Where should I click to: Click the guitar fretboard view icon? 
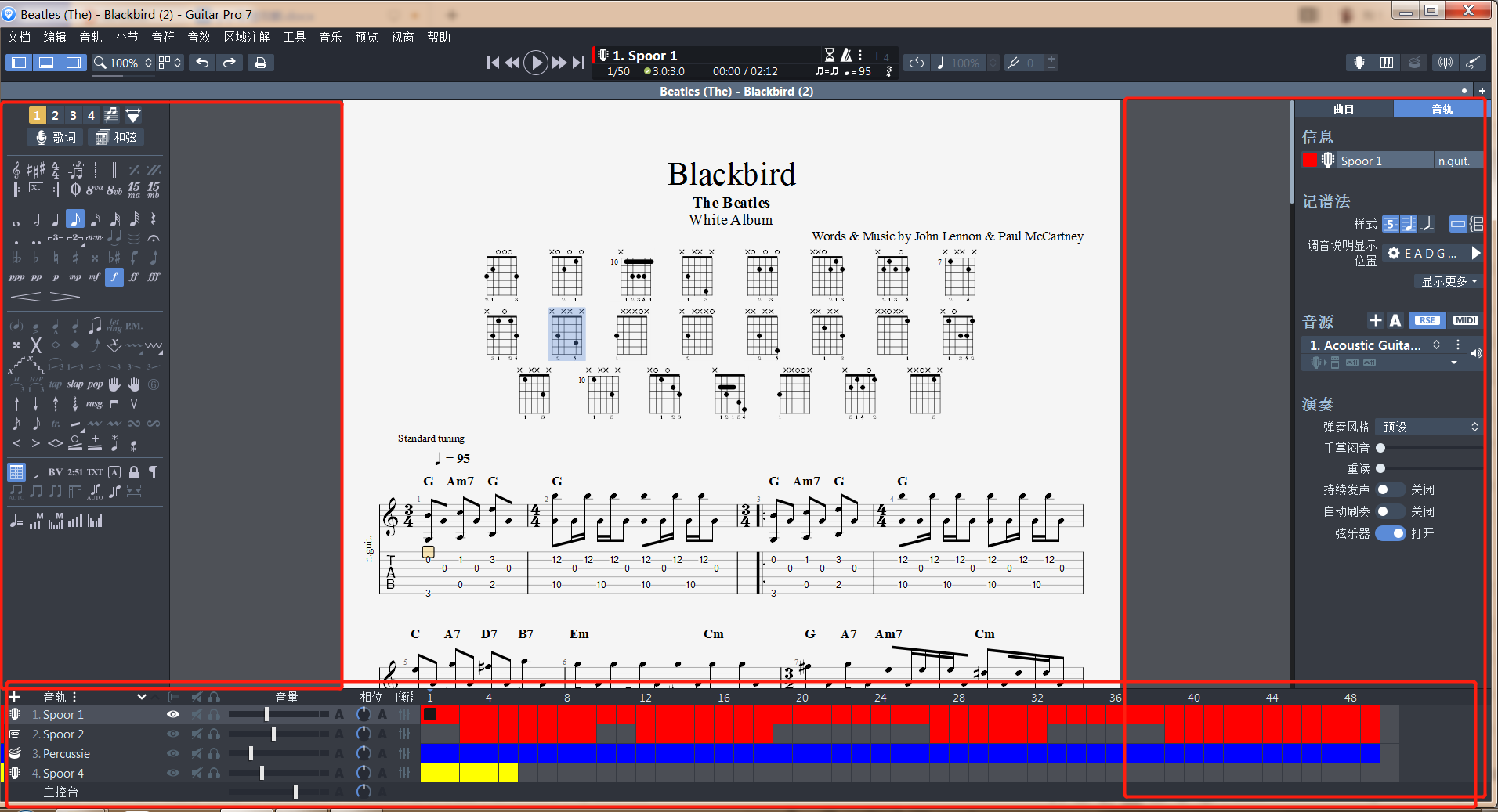pyautogui.click(x=1359, y=63)
